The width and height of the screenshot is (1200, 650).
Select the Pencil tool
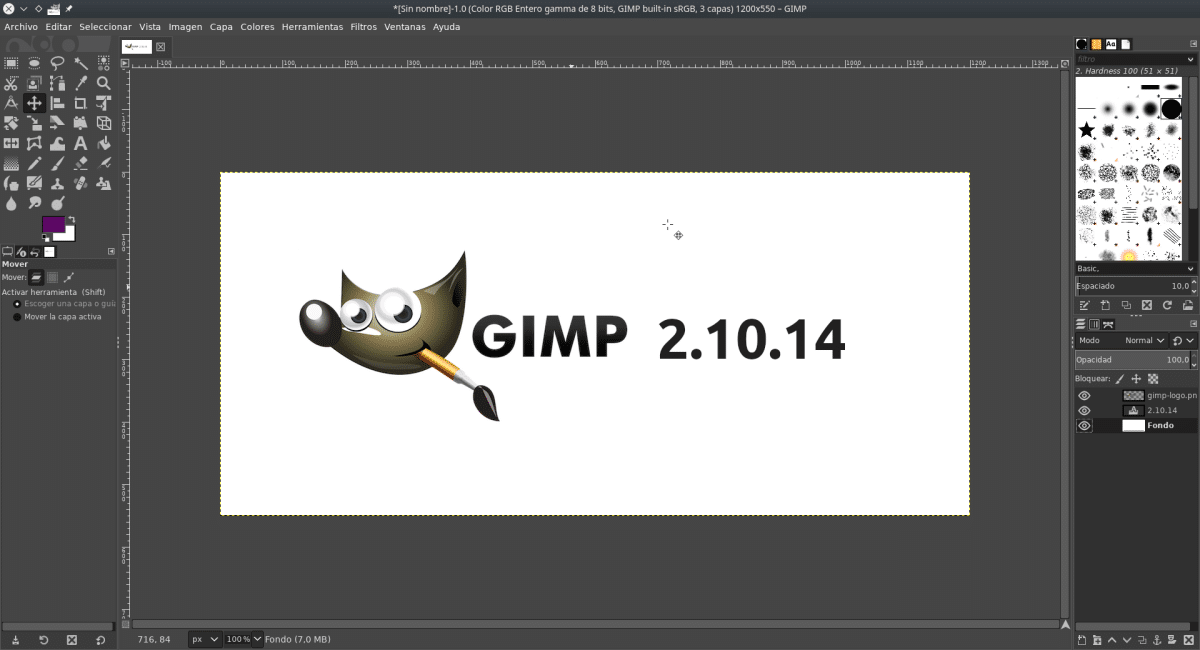tap(34, 163)
